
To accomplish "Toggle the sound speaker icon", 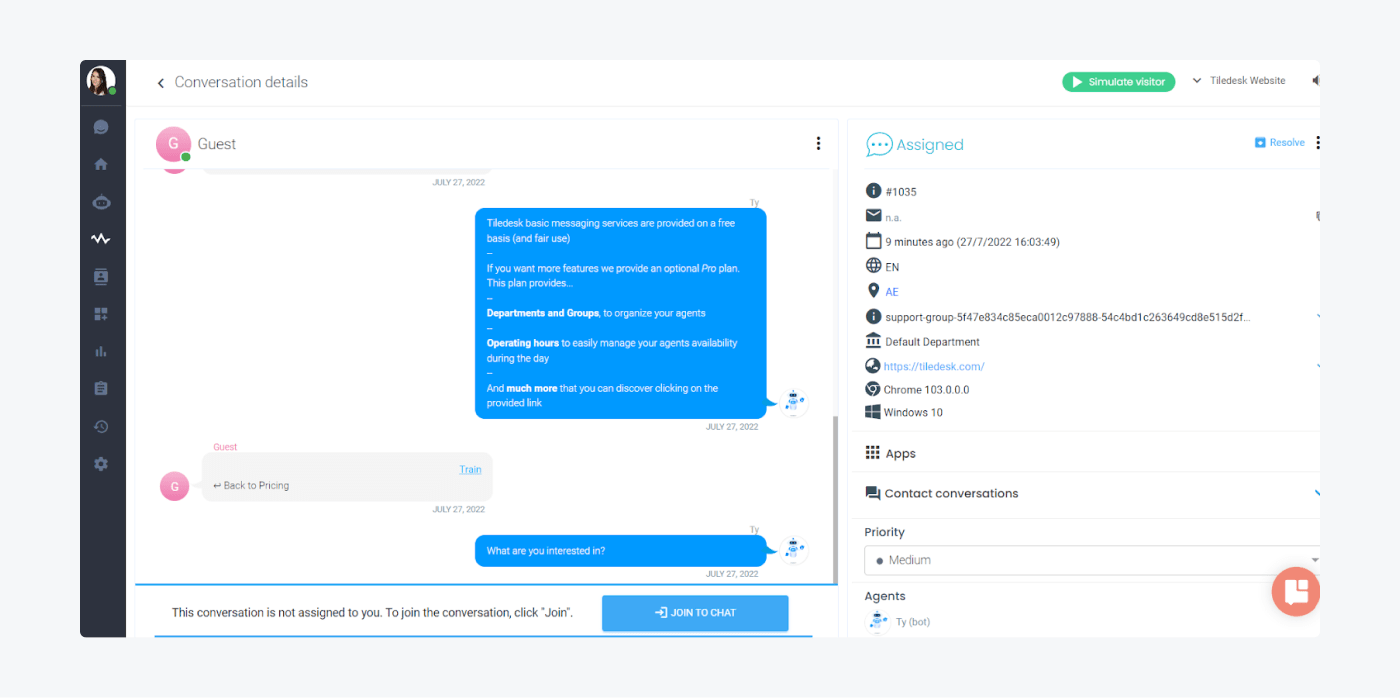I will tap(1316, 81).
